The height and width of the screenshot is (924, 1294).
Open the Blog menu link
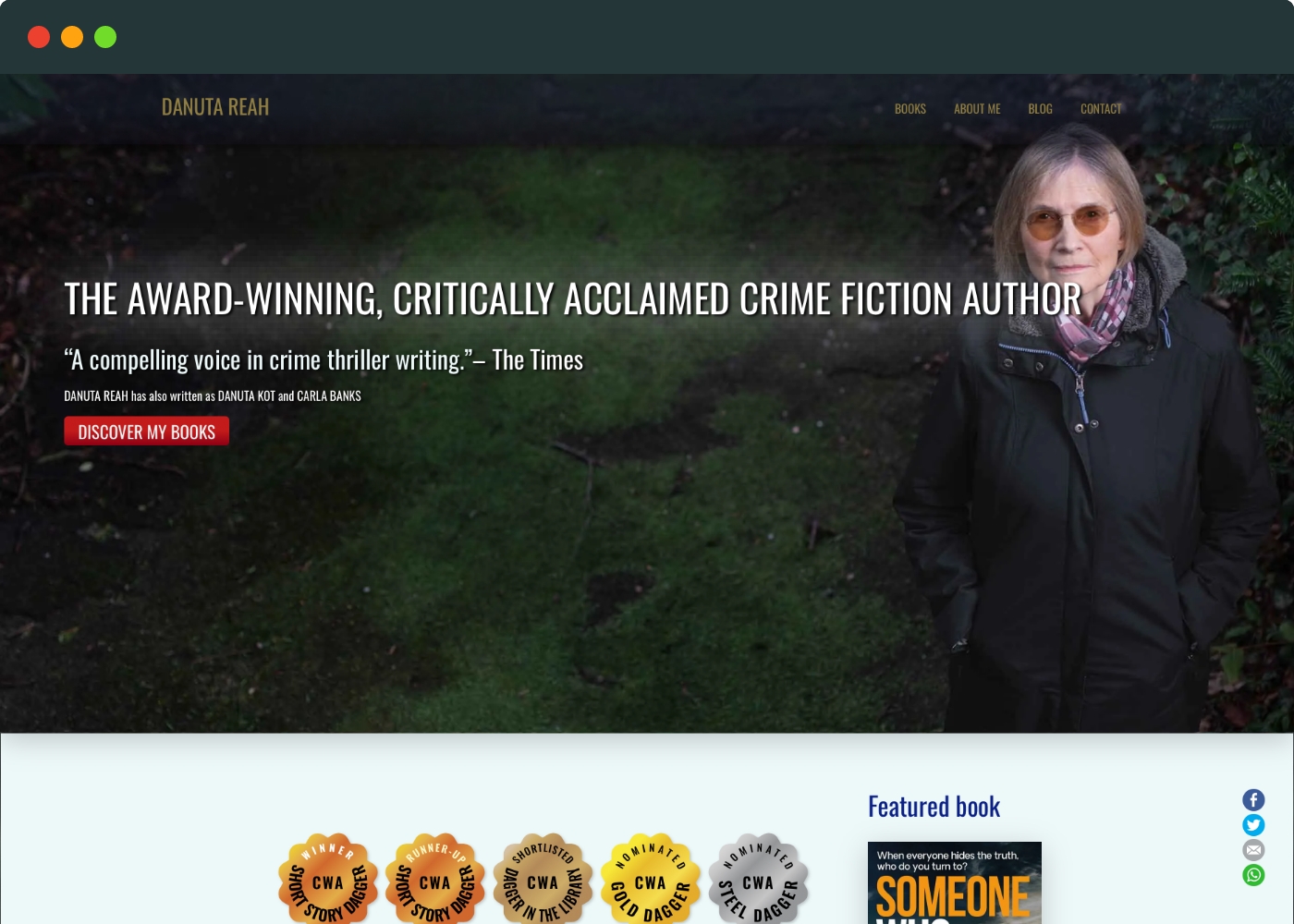(1040, 109)
